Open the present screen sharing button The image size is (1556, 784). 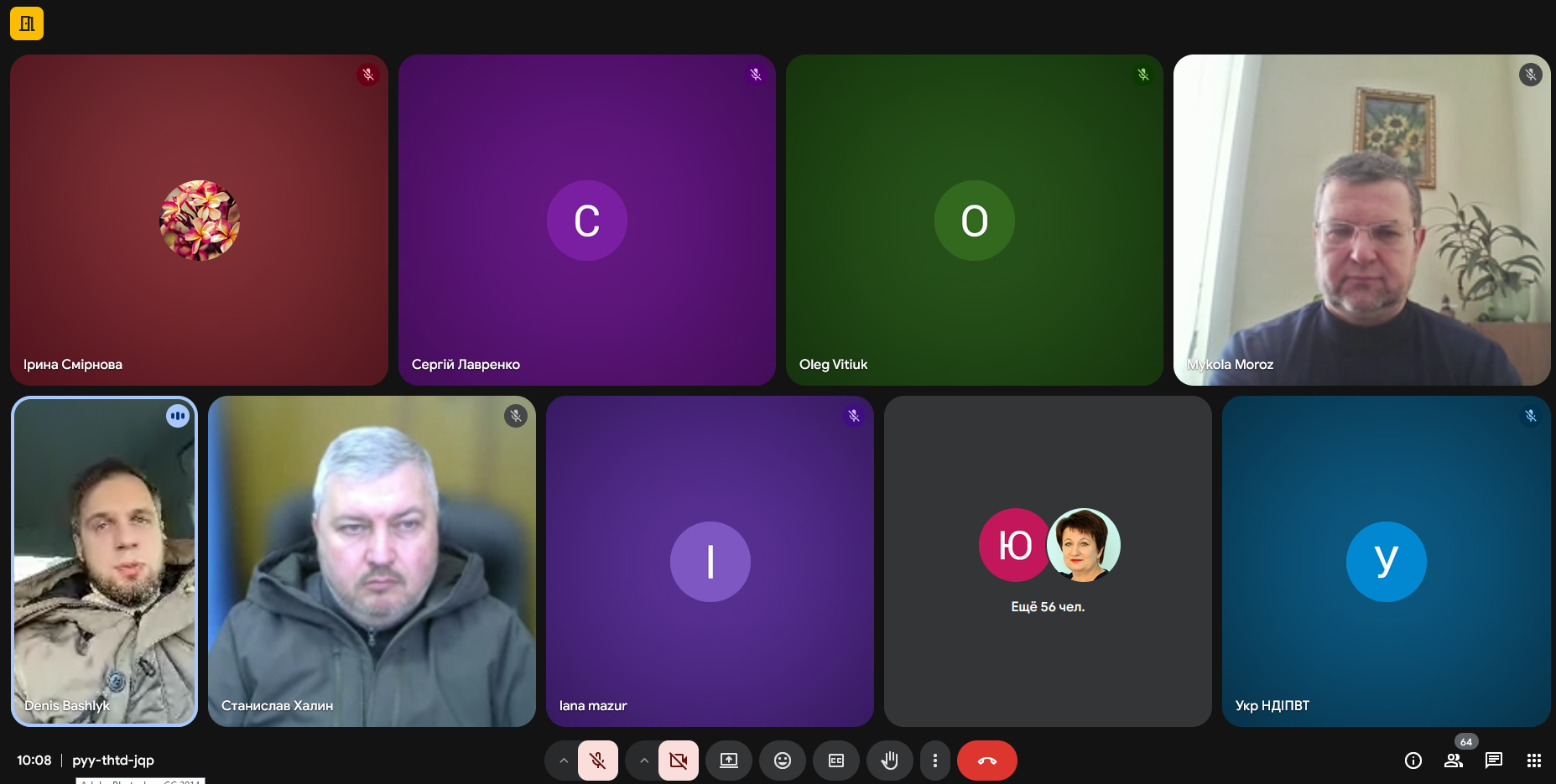tap(729, 761)
